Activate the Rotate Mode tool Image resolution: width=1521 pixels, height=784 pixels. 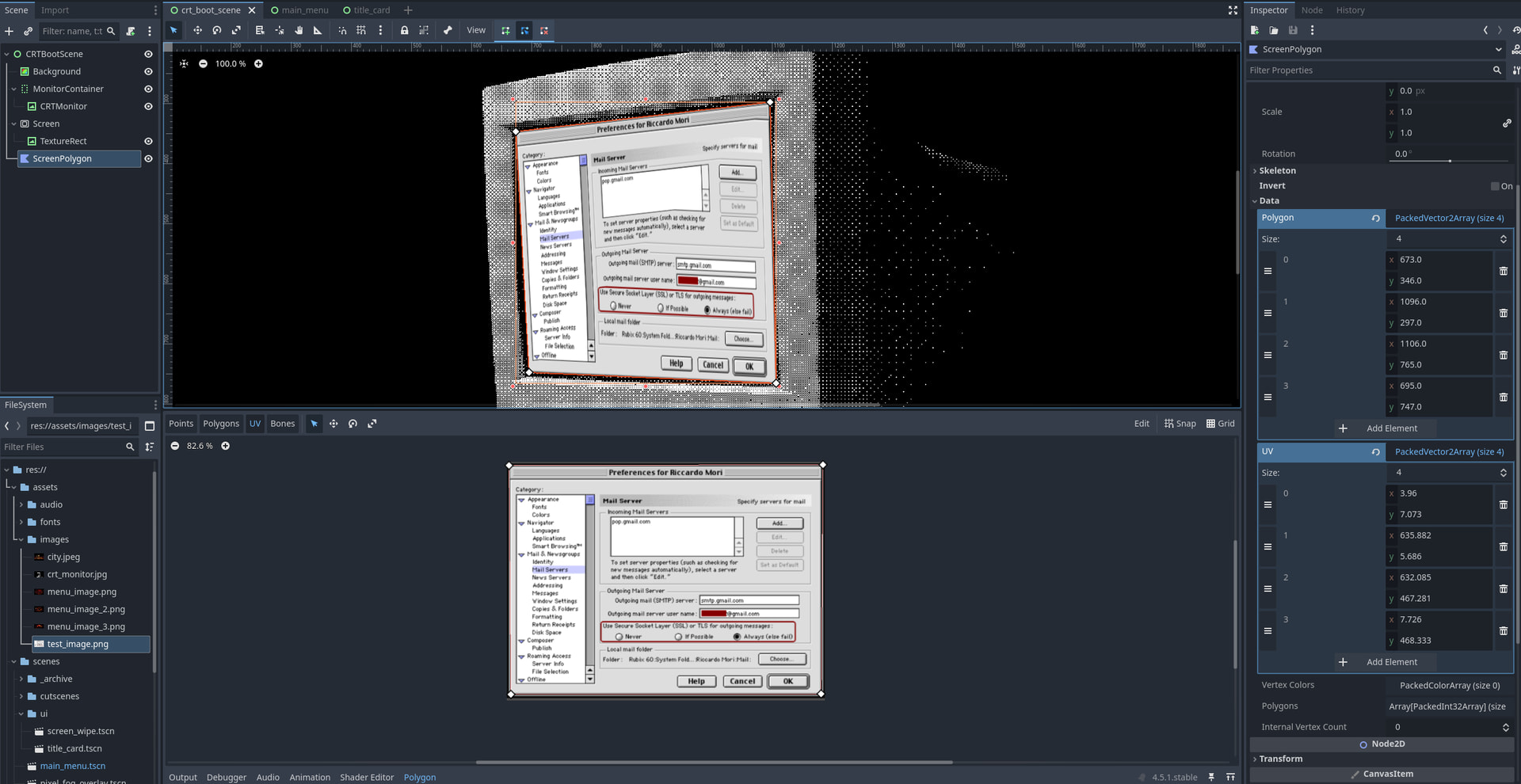tap(216, 30)
